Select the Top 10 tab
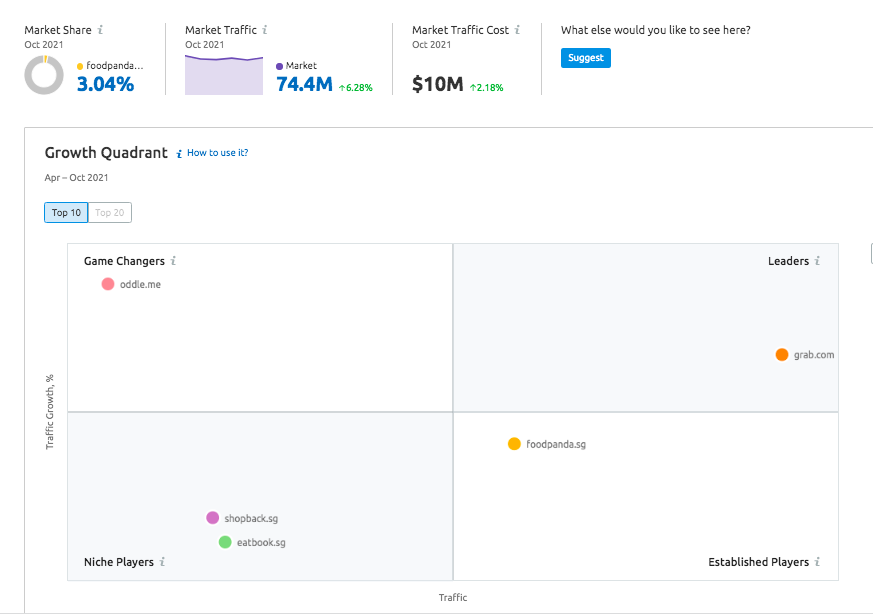 point(66,213)
